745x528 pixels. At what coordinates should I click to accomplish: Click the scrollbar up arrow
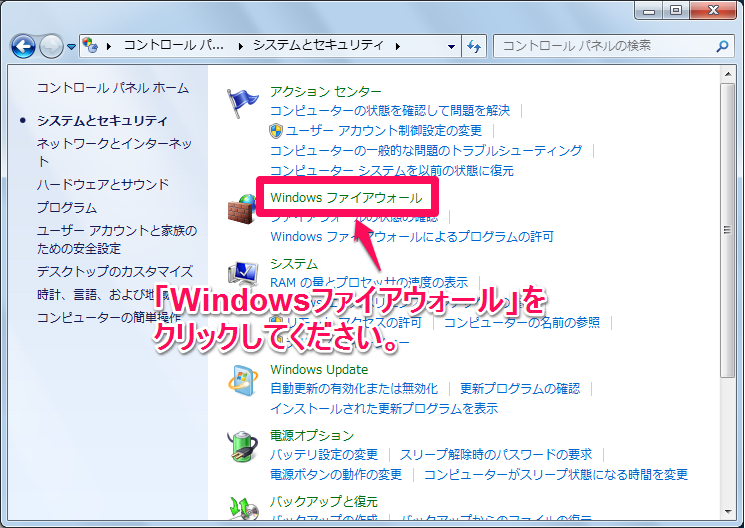coord(727,74)
